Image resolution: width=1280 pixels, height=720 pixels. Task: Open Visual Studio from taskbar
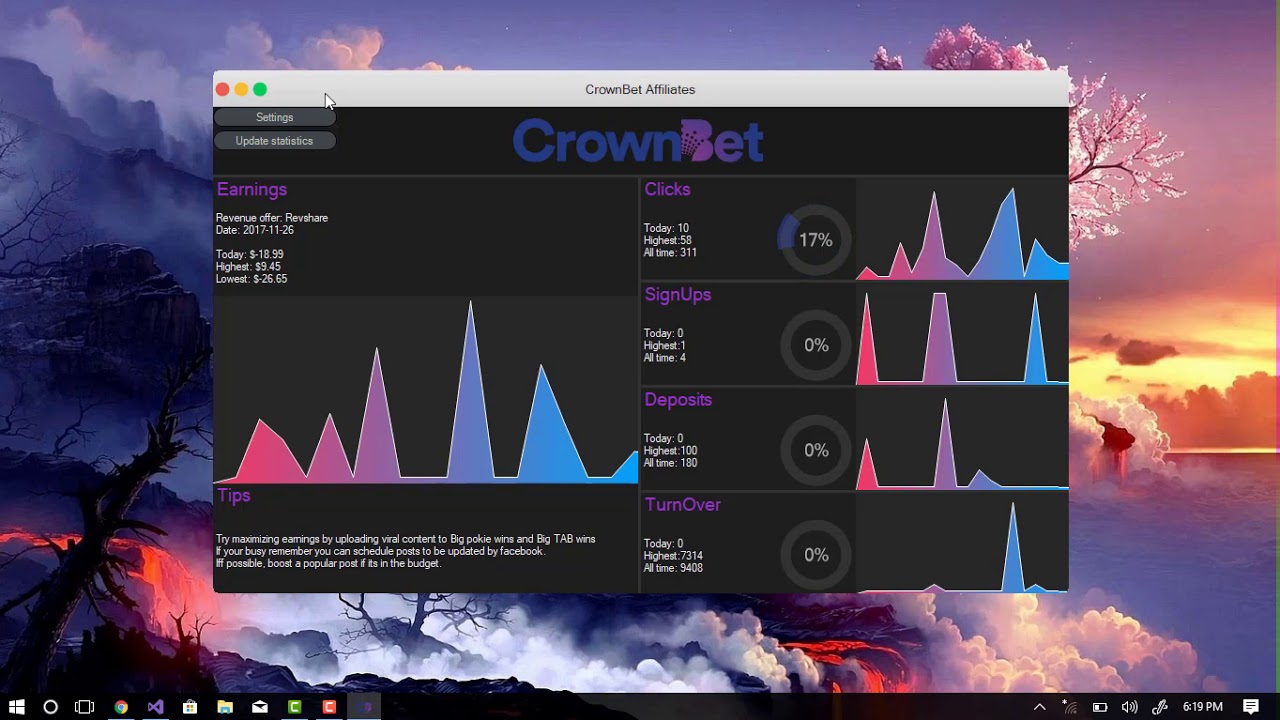click(155, 707)
